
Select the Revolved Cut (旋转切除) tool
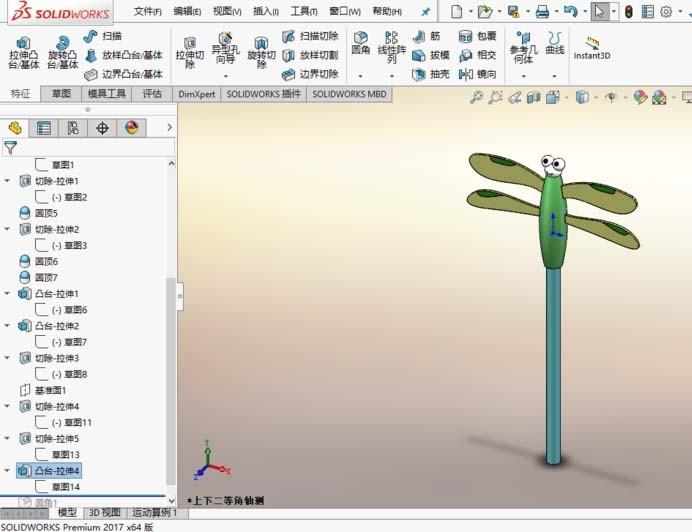[261, 53]
